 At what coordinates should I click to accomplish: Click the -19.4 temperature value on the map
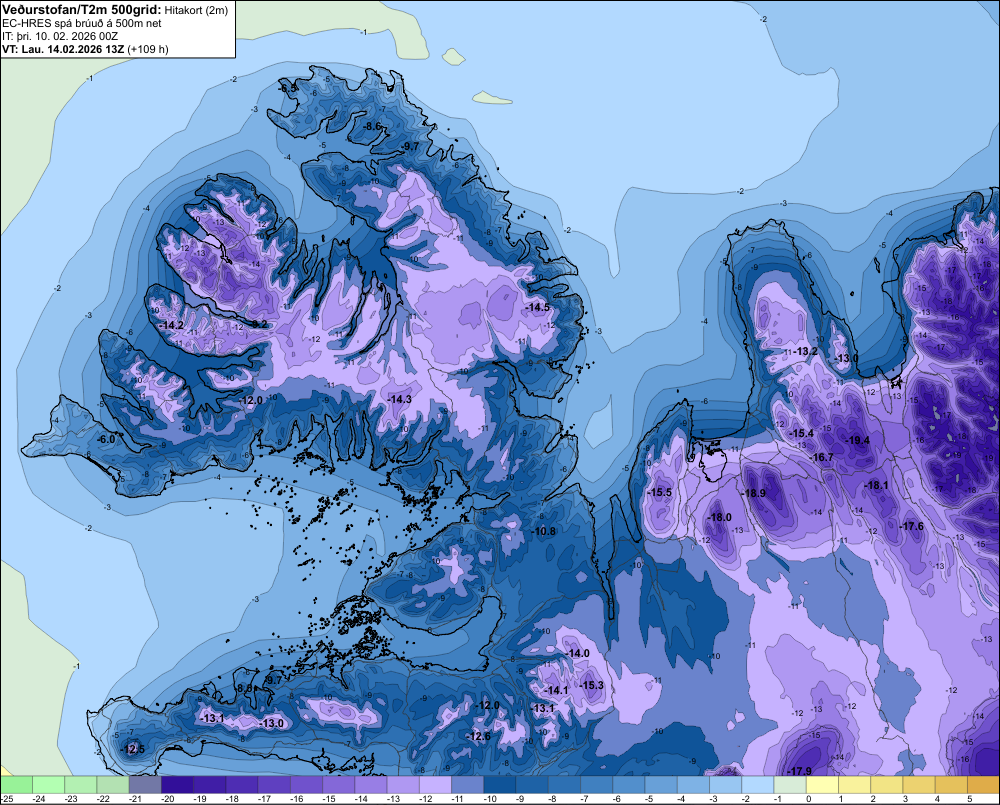(x=858, y=440)
